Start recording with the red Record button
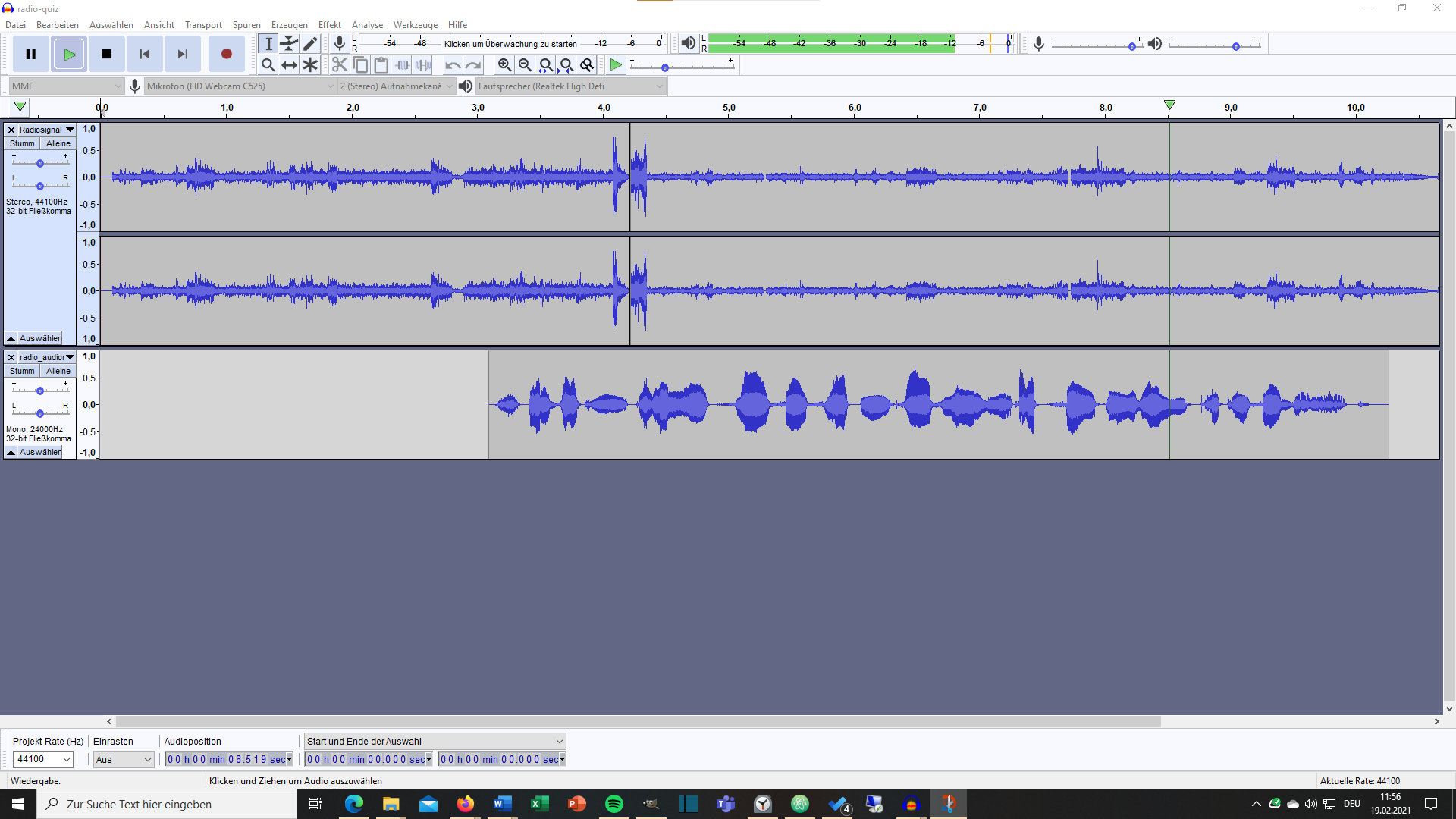 point(226,54)
